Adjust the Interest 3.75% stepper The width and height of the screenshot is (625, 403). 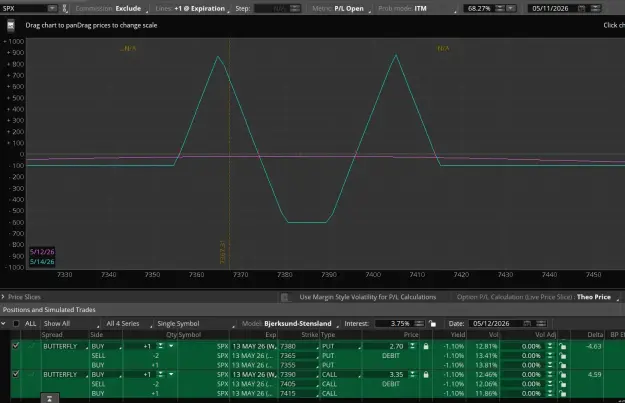point(419,323)
